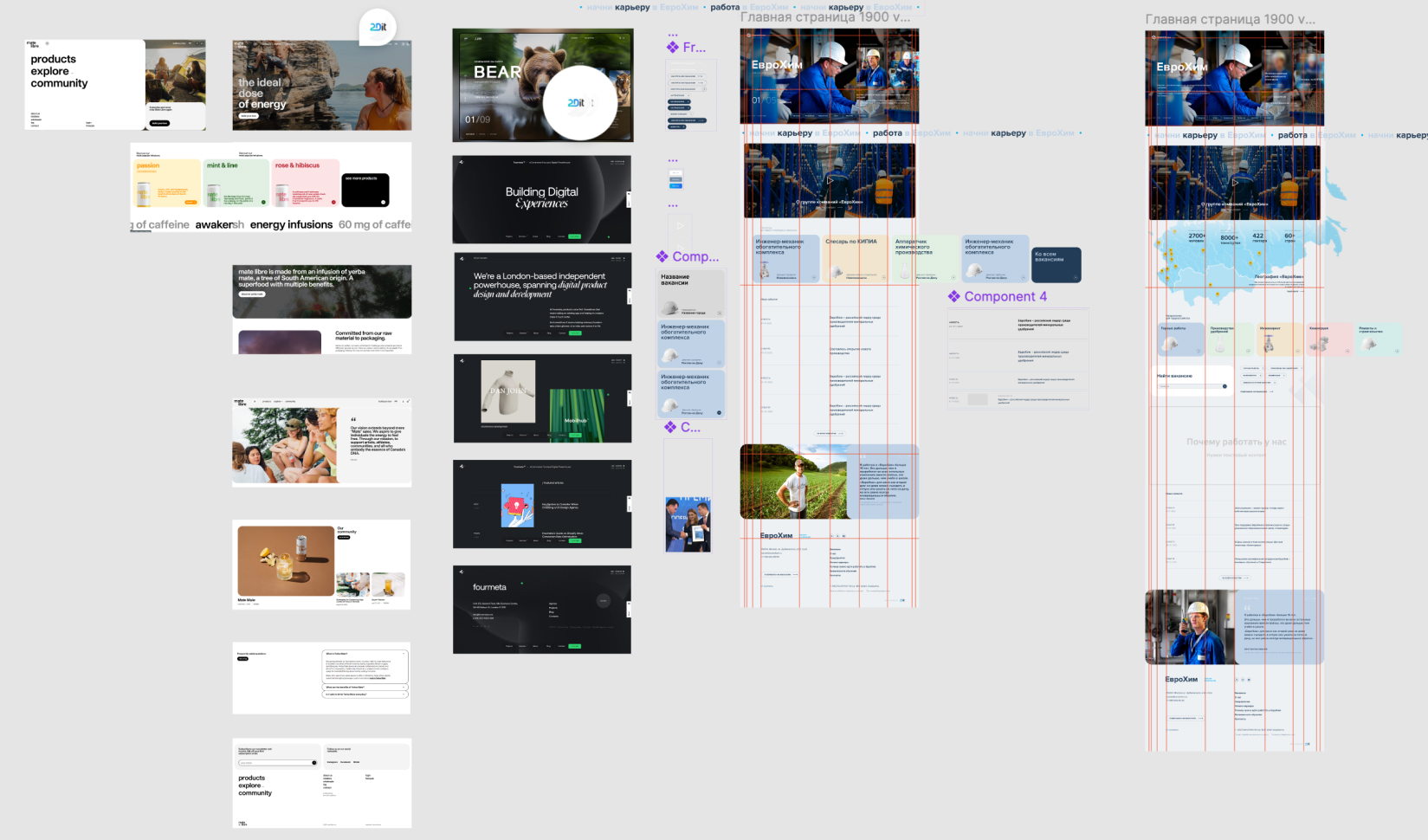Click the "energy infusions" marquee text
The image size is (1428, 840).
291,224
